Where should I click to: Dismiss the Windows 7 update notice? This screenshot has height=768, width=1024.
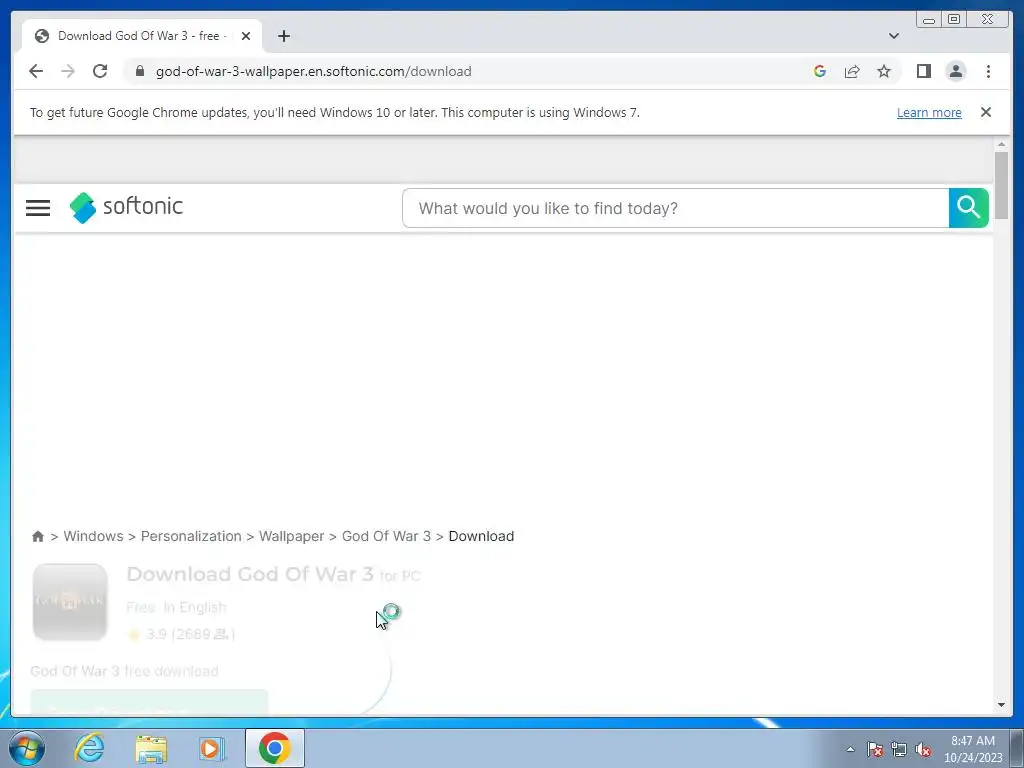coord(985,112)
